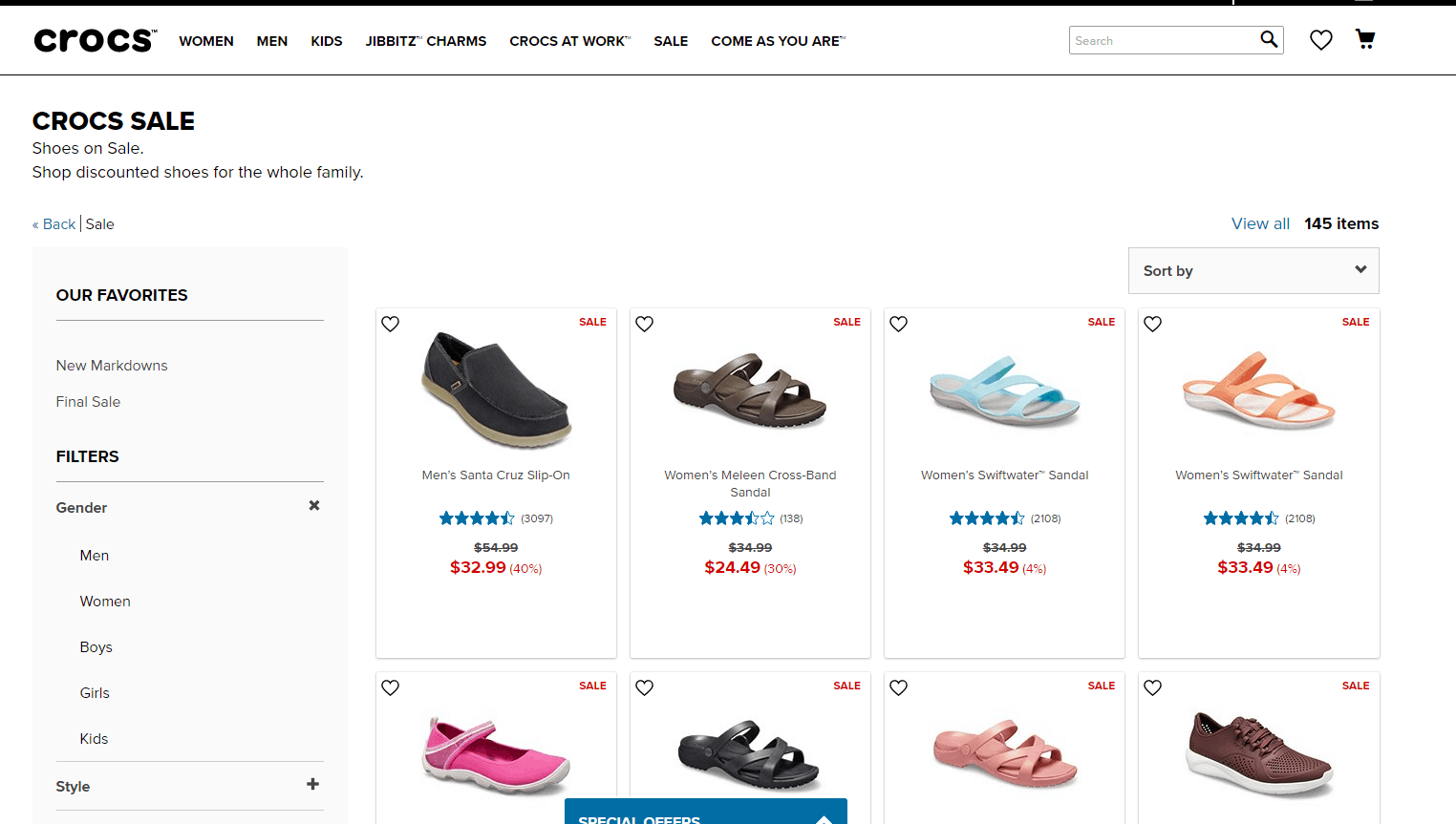Click the star rating of the light blue Swiftwater
The image size is (1456, 824).
point(987,518)
